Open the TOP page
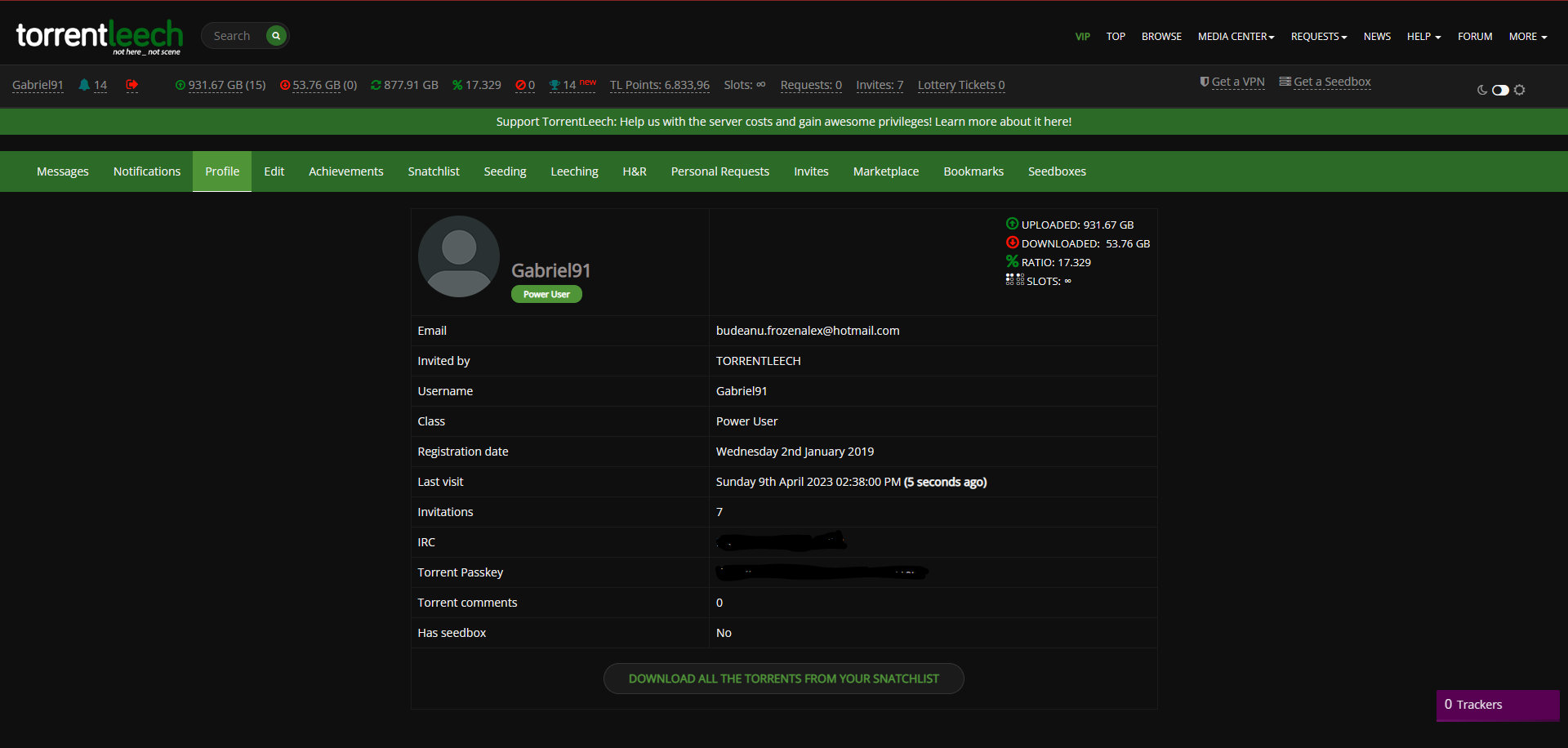 click(x=1116, y=37)
